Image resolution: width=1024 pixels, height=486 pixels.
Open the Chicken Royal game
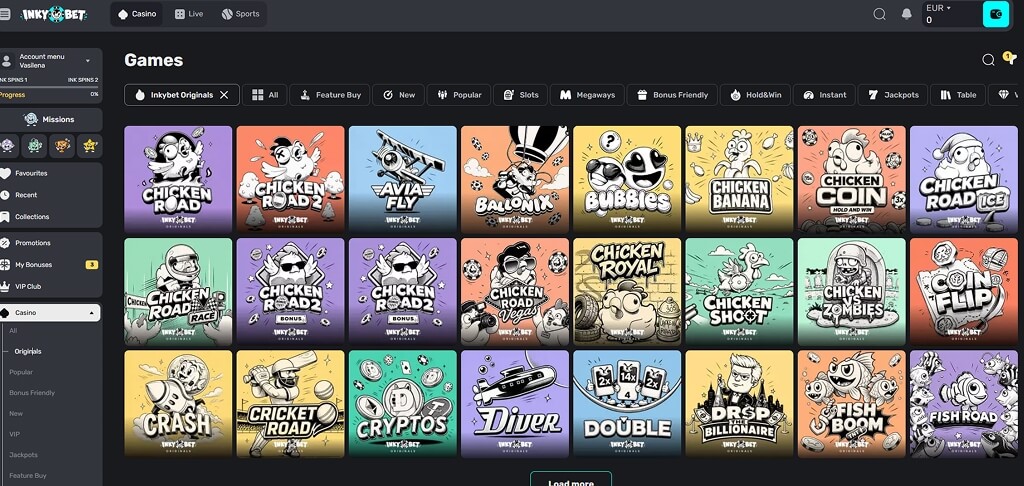pyautogui.click(x=627, y=292)
